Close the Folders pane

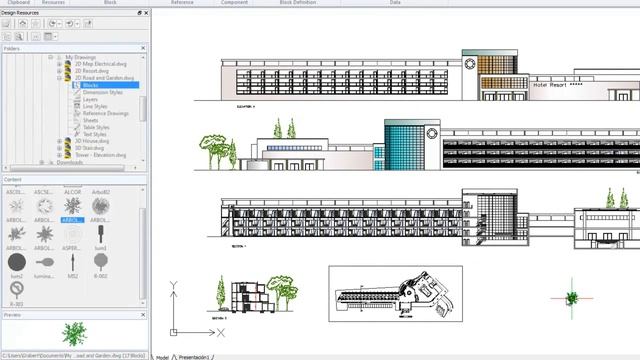click(143, 48)
